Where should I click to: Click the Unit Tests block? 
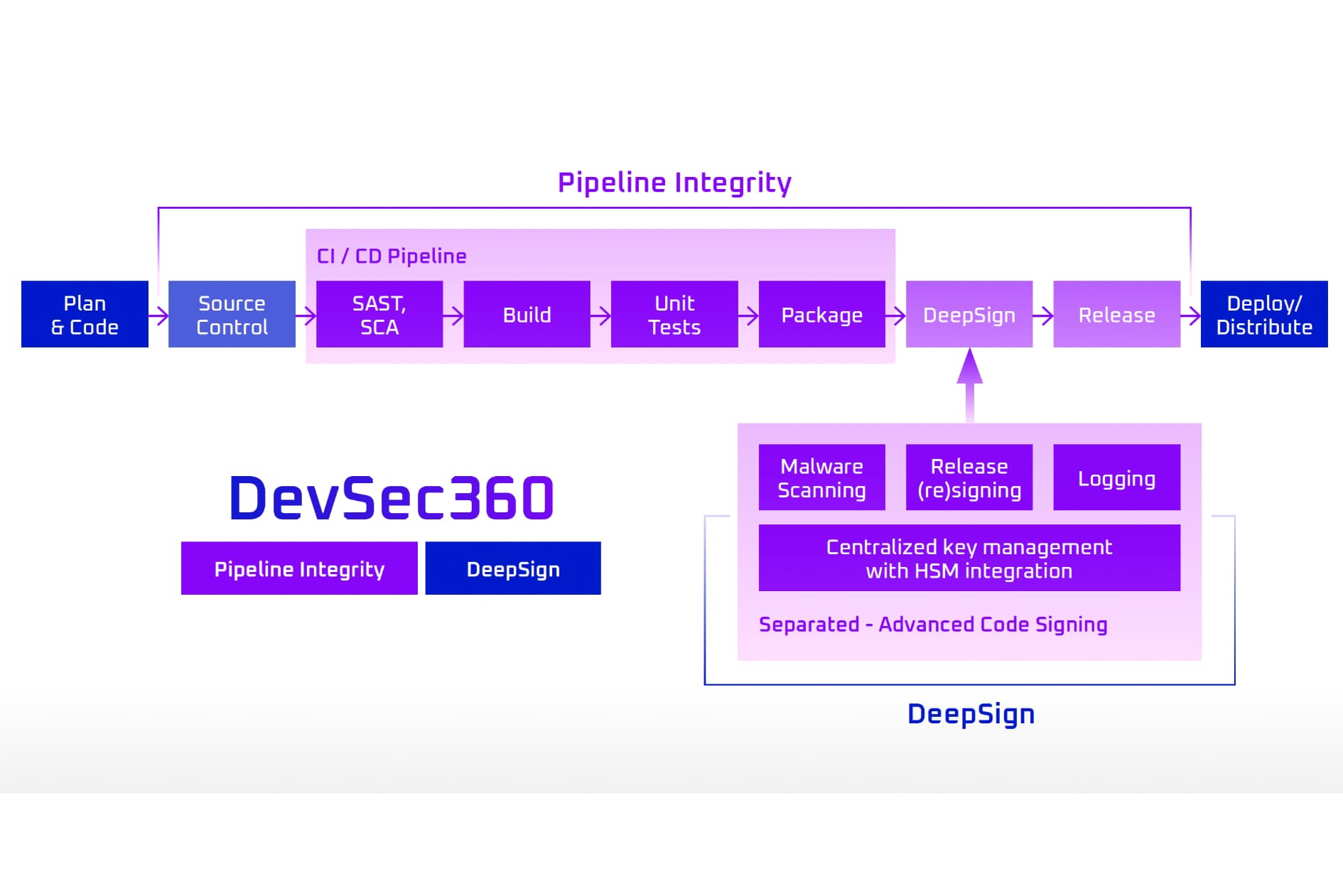tap(674, 314)
